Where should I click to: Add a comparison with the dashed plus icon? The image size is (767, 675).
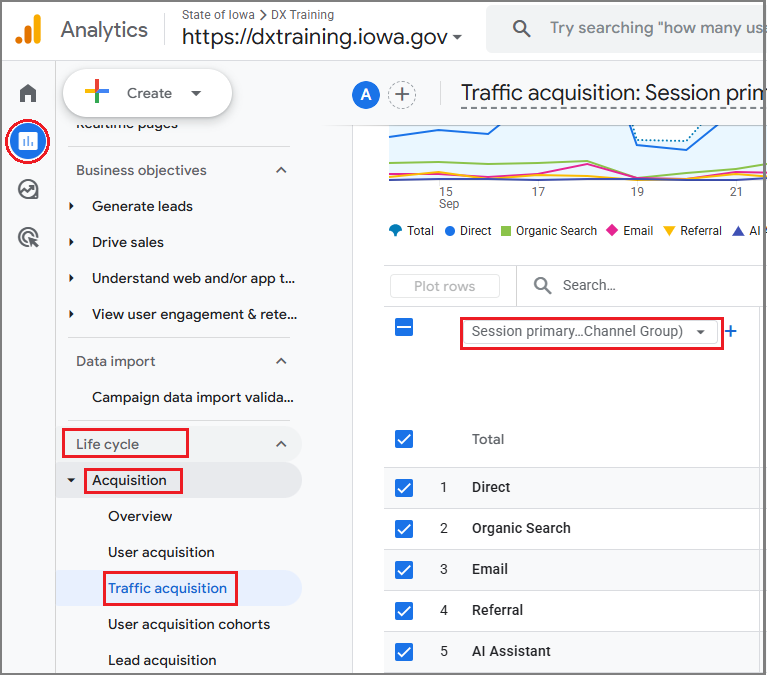coord(402,94)
